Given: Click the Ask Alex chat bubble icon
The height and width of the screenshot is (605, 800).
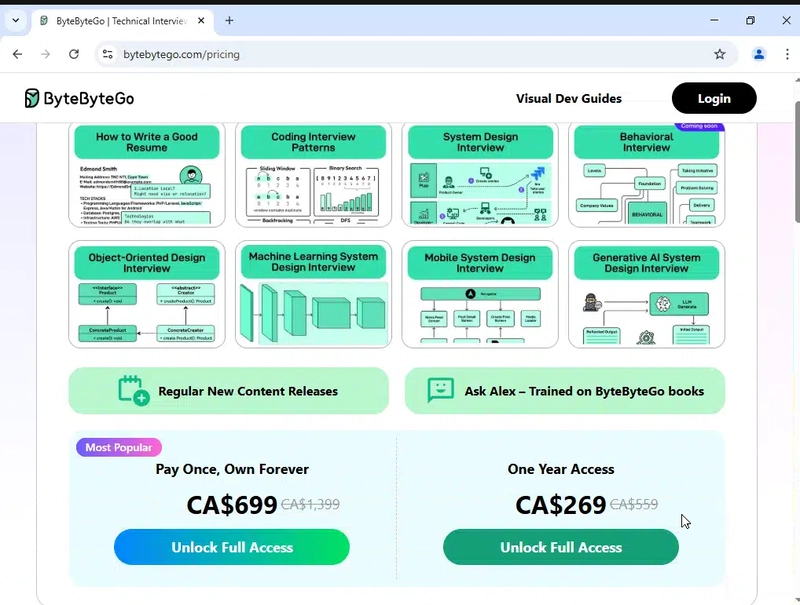Looking at the screenshot, I should [440, 390].
